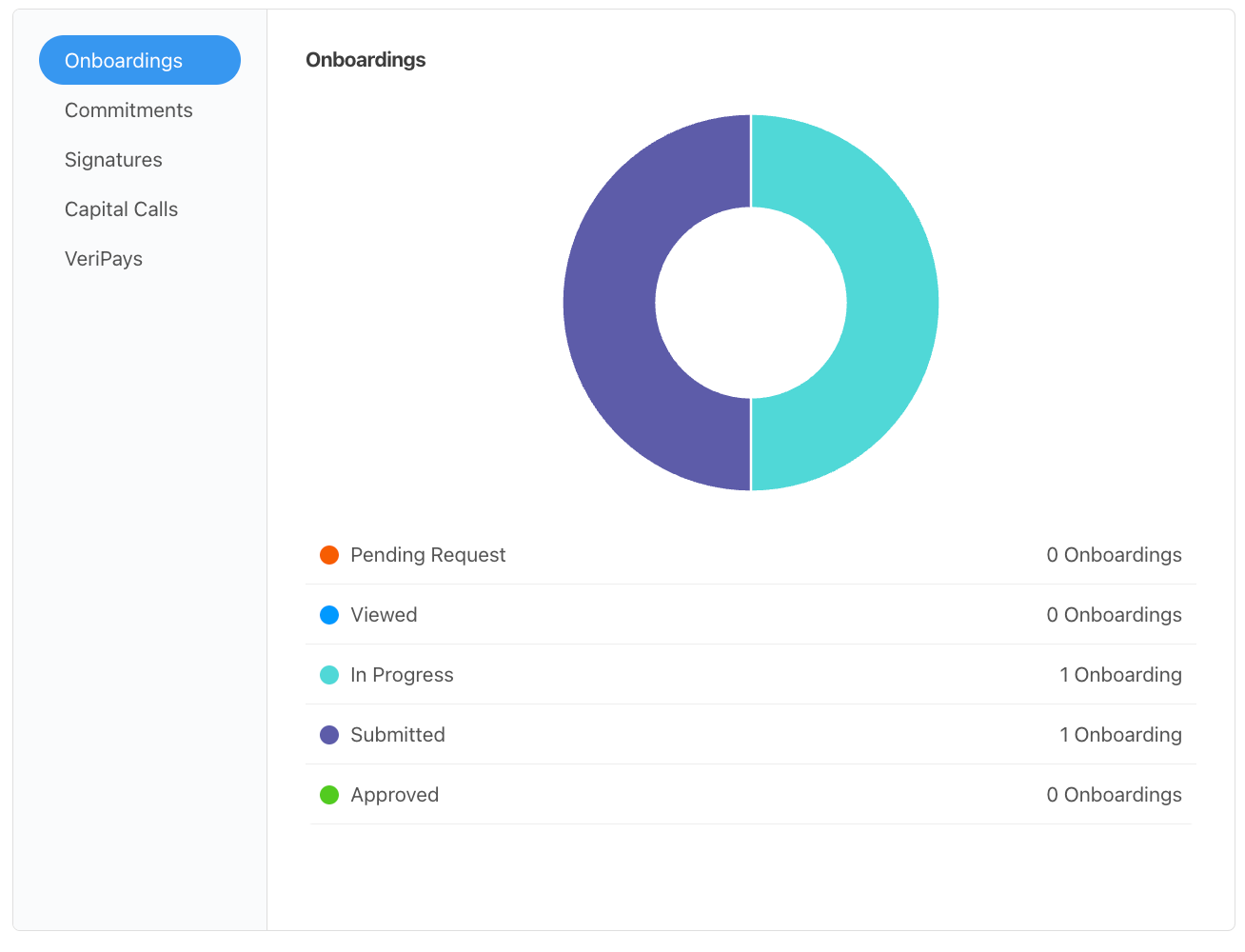Click the purple Submitted status indicator
The width and height of the screenshot is (1245, 952).
pos(328,734)
